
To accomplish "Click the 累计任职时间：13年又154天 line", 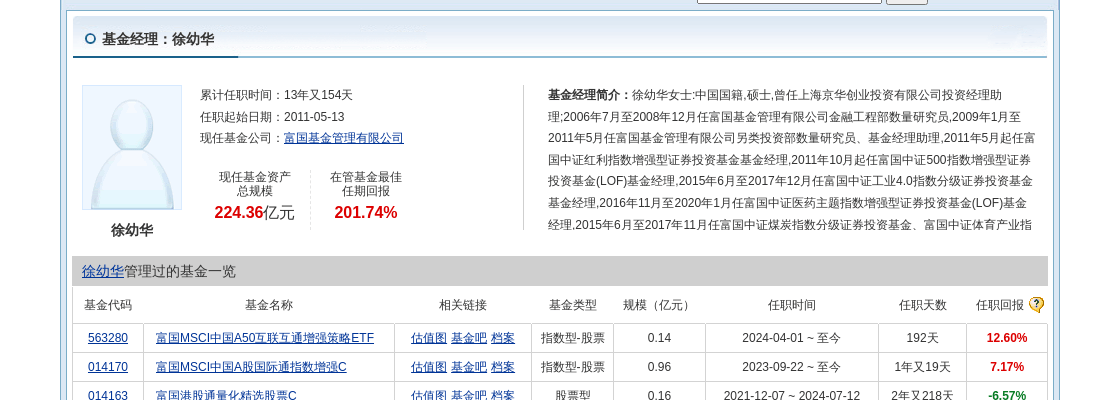I will (276, 95).
